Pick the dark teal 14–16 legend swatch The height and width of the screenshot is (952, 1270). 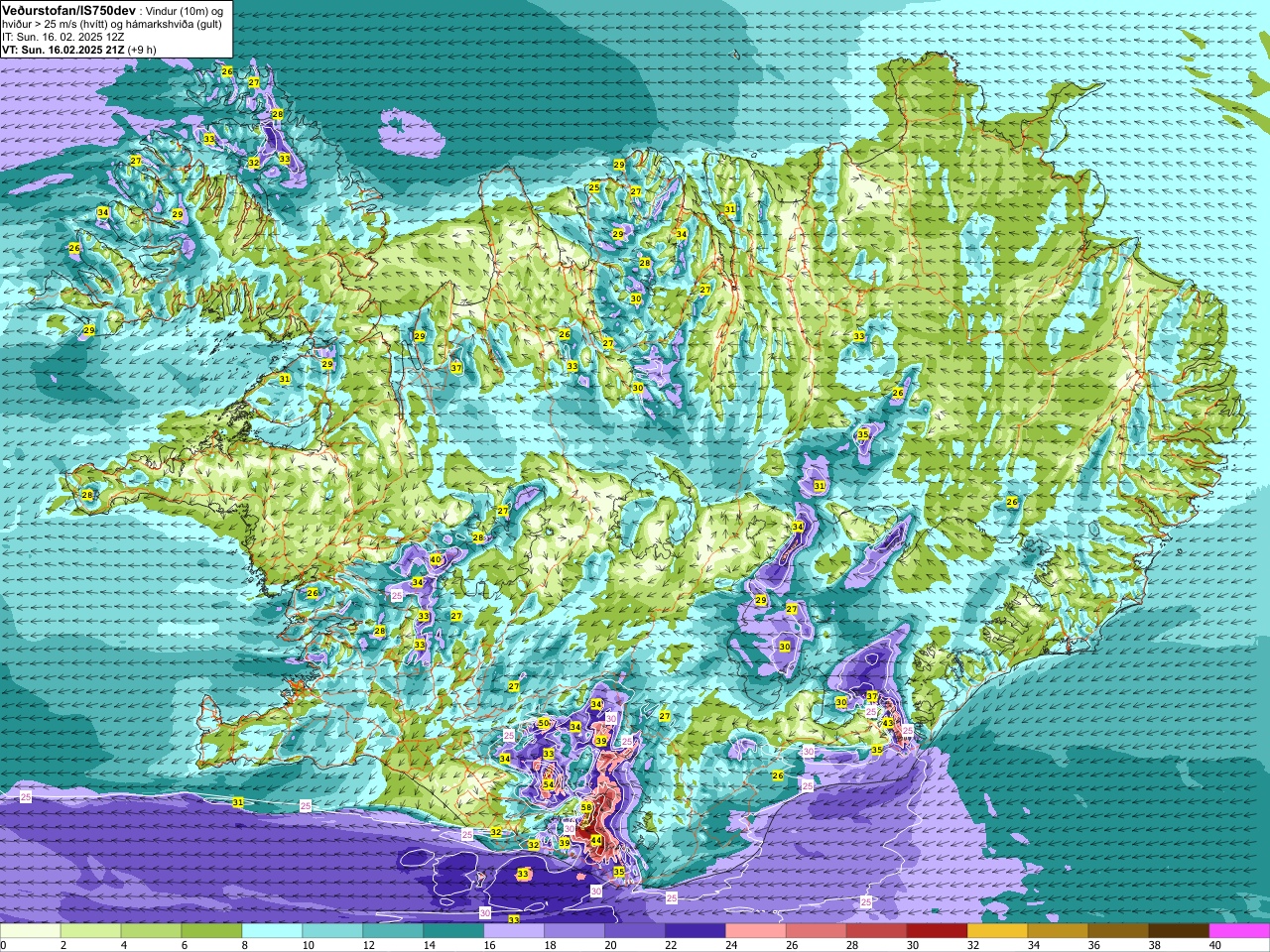pyautogui.click(x=453, y=931)
